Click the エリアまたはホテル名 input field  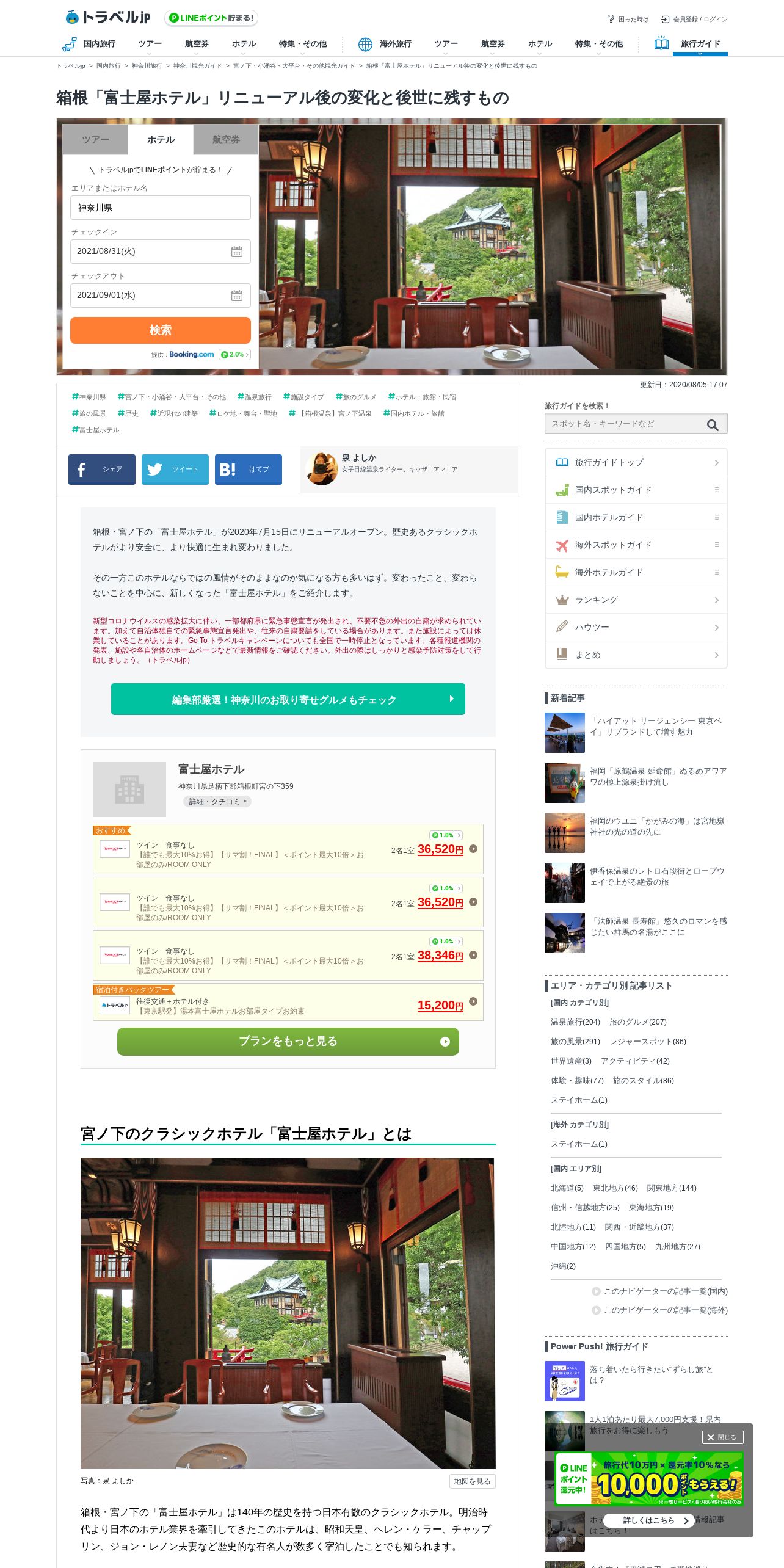(x=161, y=208)
